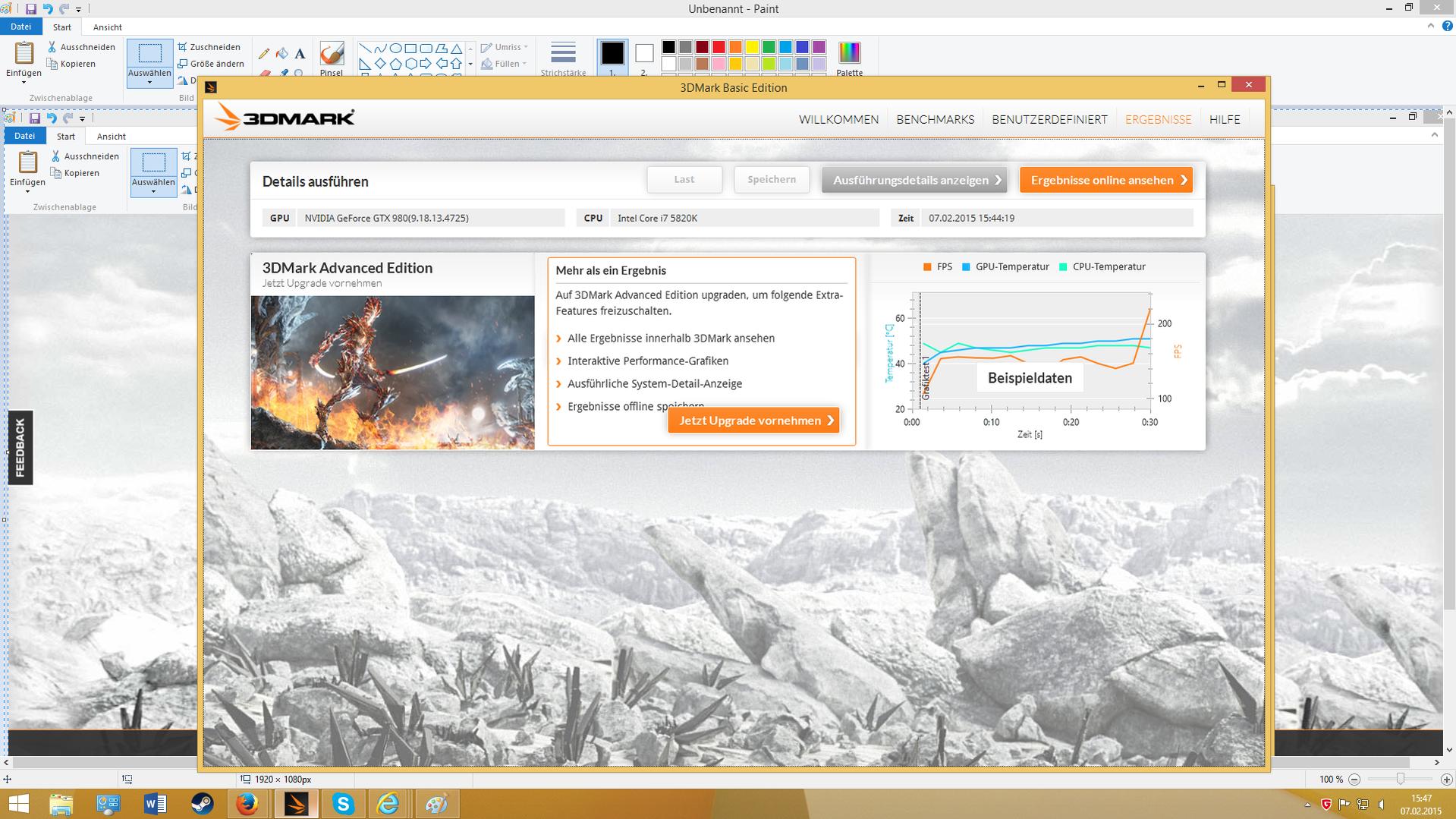This screenshot has width=1456, height=819.
Task: Crop the image with Zuschneiden
Action: 209,47
